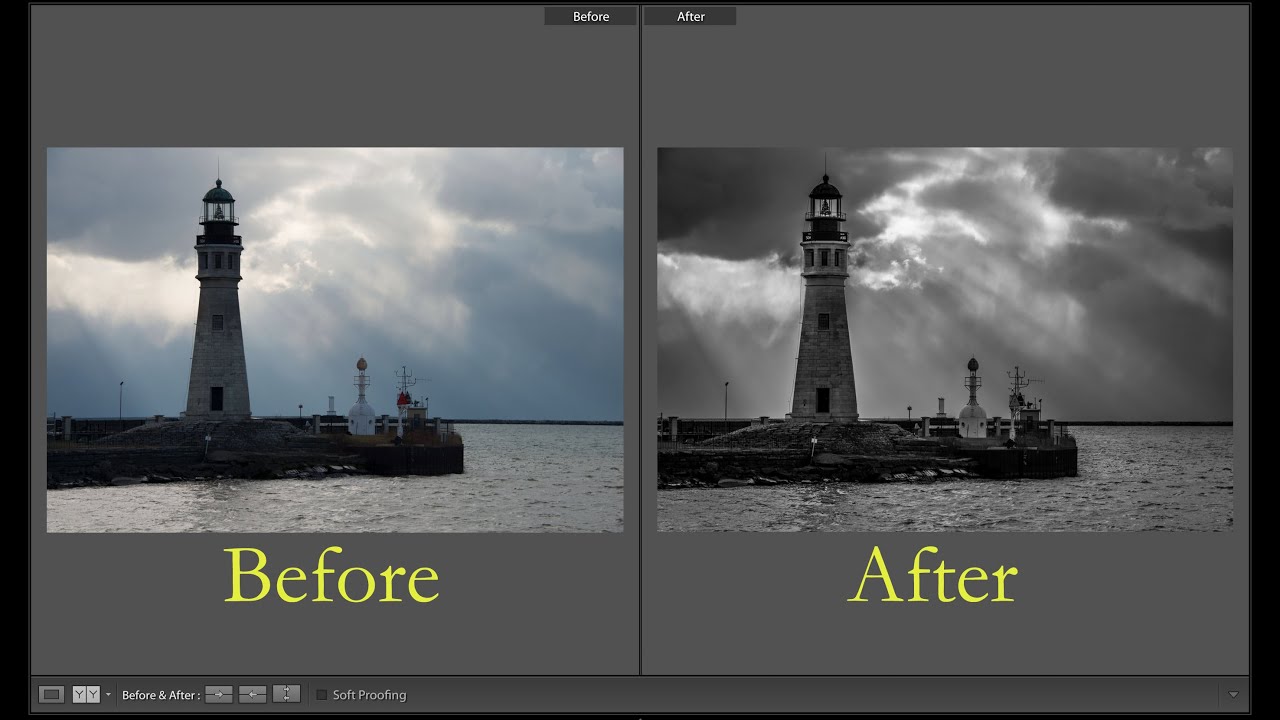Select the black-and-white After lighthouse photo

945,340
